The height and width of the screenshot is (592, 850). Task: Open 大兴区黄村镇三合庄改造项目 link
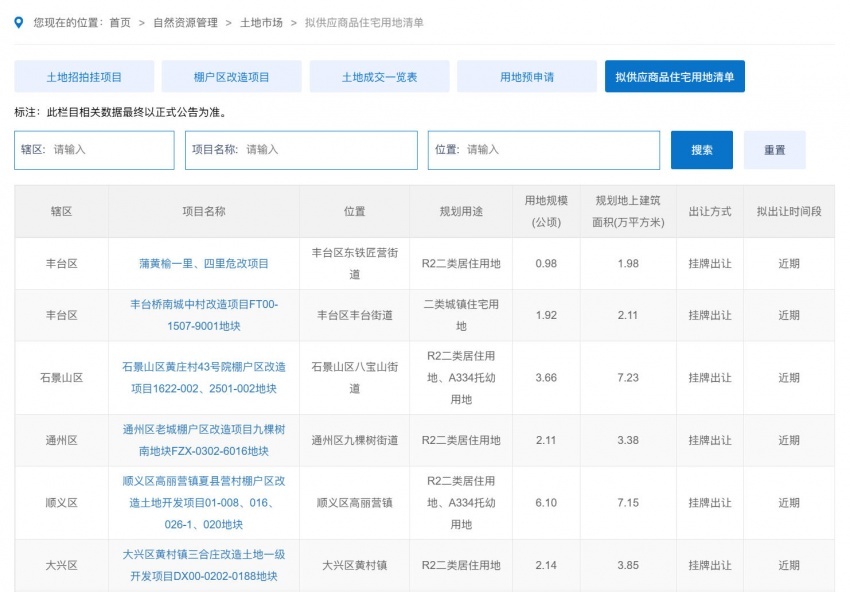(204, 565)
